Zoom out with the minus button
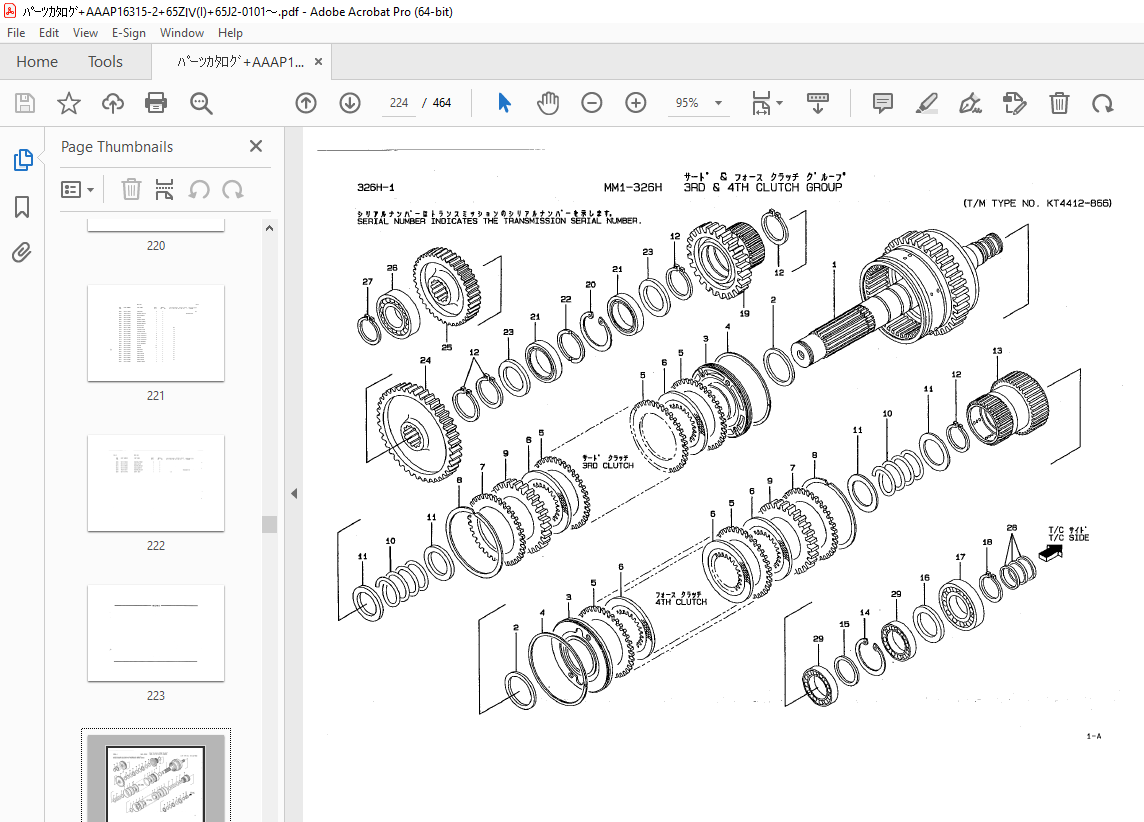The image size is (1144, 822). (x=592, y=103)
